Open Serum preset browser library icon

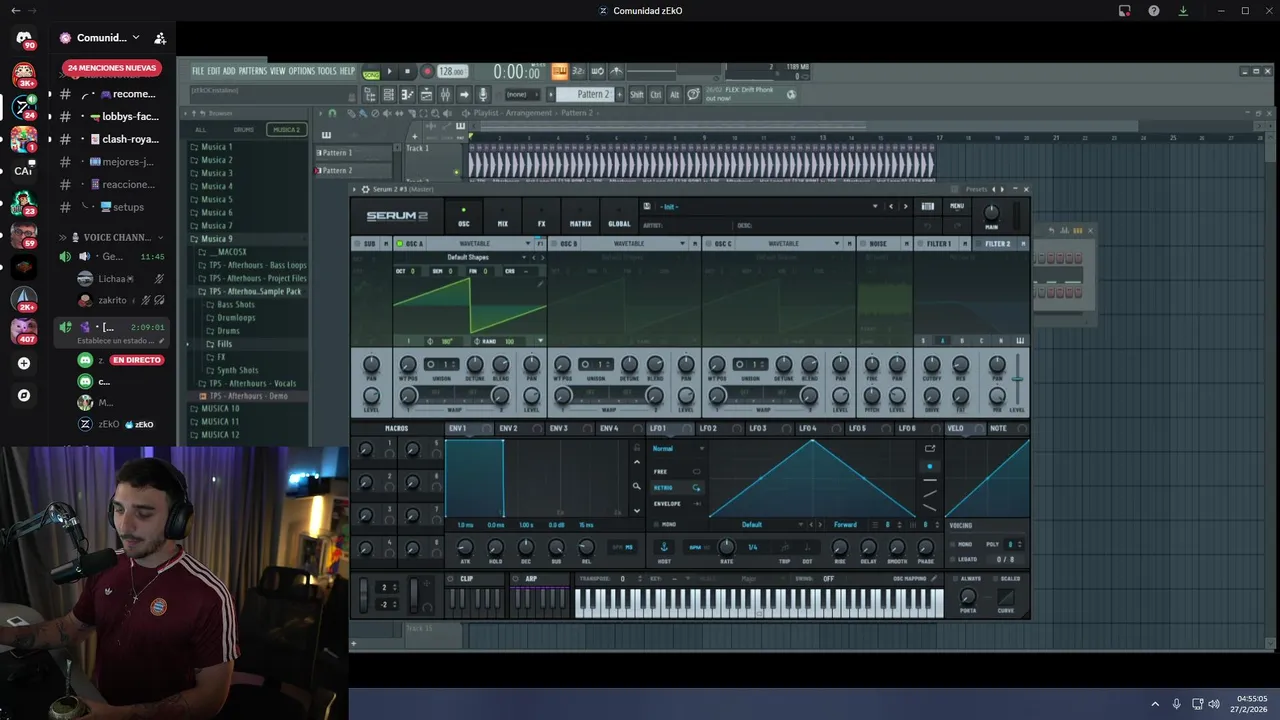point(927,206)
